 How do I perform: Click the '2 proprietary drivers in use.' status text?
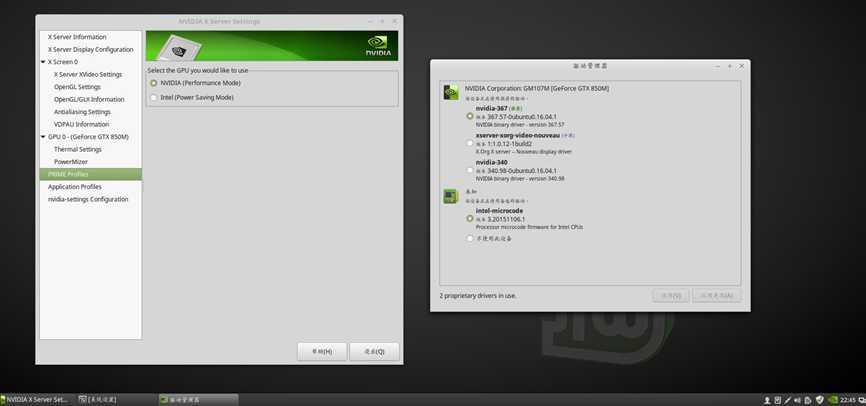point(478,296)
